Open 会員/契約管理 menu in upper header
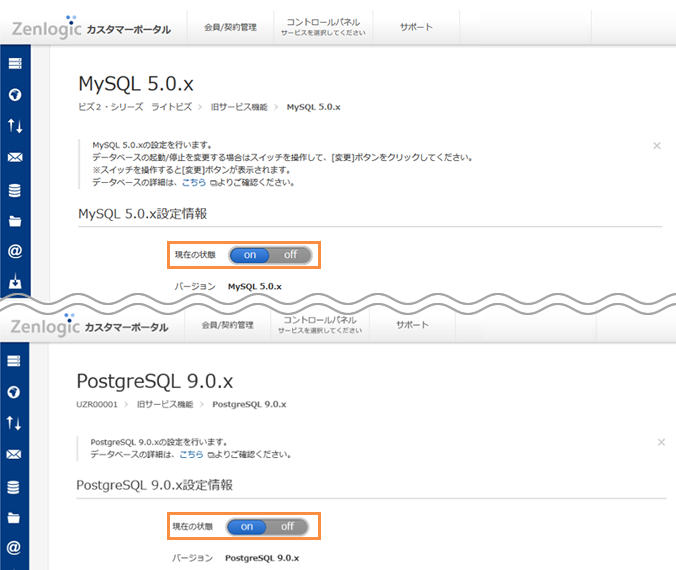 click(230, 27)
